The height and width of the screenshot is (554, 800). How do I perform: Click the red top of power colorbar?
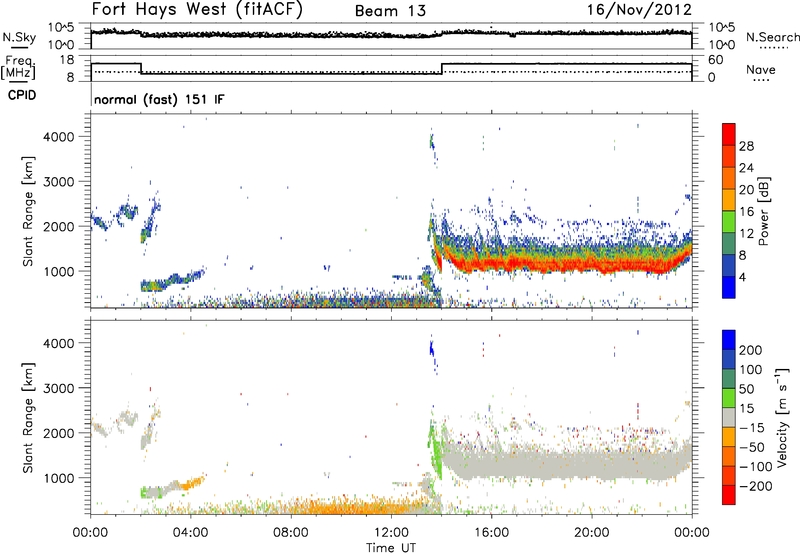(729, 134)
